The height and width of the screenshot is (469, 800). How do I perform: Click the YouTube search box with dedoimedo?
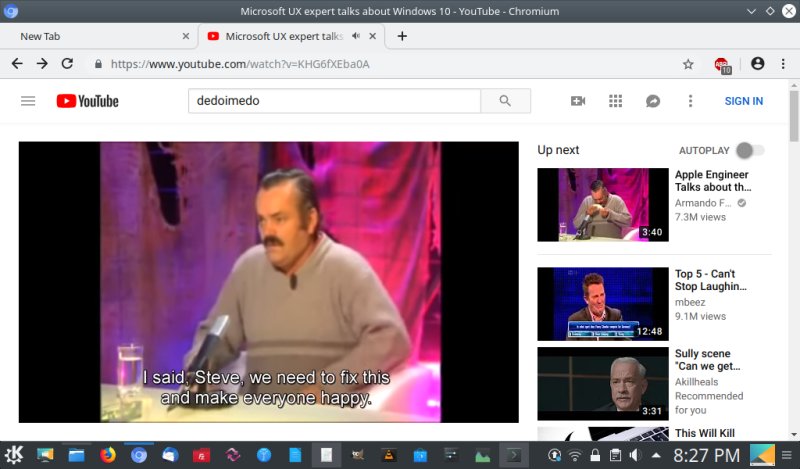pos(334,101)
